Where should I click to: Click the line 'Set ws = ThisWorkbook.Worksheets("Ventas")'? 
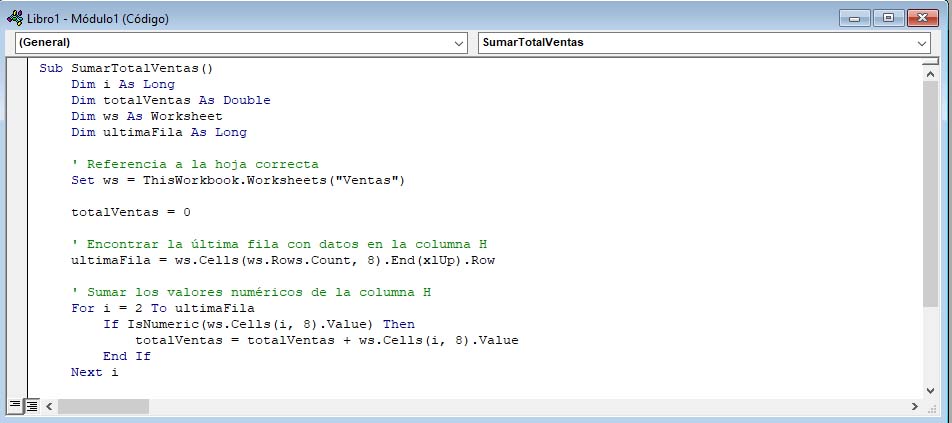238,180
